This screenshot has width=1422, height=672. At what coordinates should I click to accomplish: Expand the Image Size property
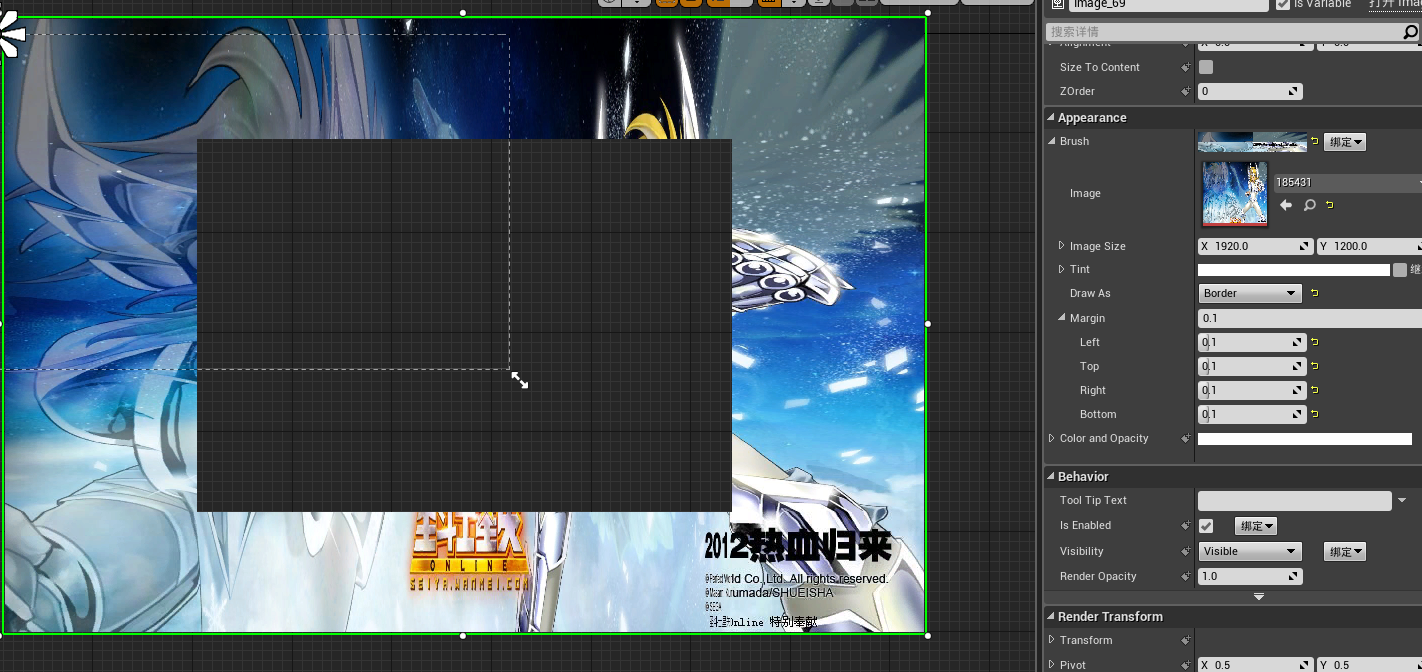[x=1062, y=246]
